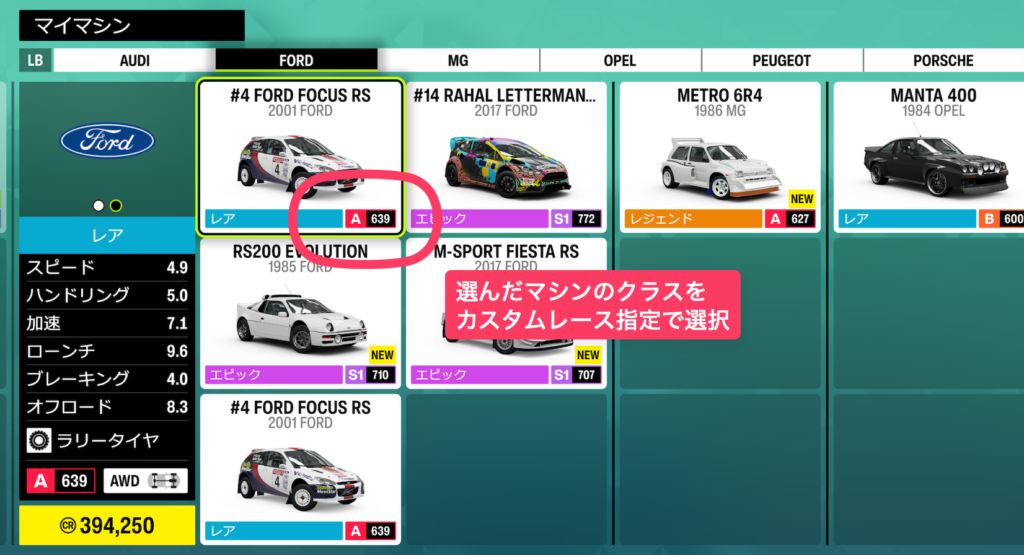This screenshot has width=1024, height=555.
Task: Select the highlighted #4 Ford Focus RS card
Action: [x=300, y=157]
